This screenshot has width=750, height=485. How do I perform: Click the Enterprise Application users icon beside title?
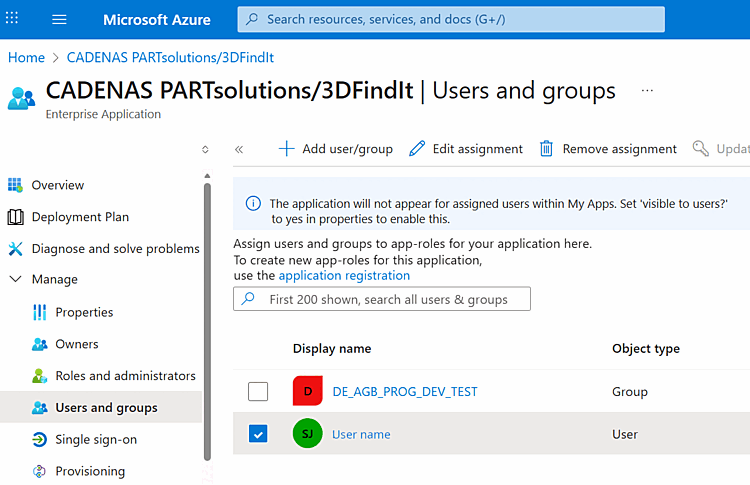point(22,98)
